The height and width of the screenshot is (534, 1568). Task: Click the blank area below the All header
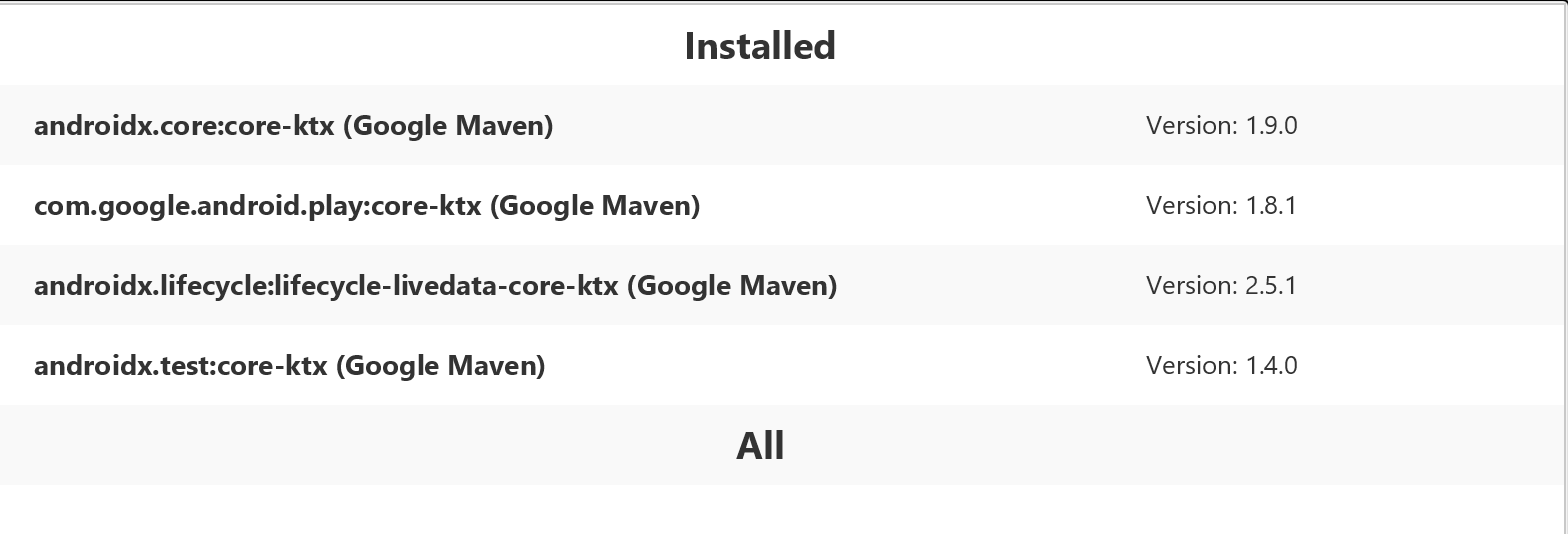(760, 510)
